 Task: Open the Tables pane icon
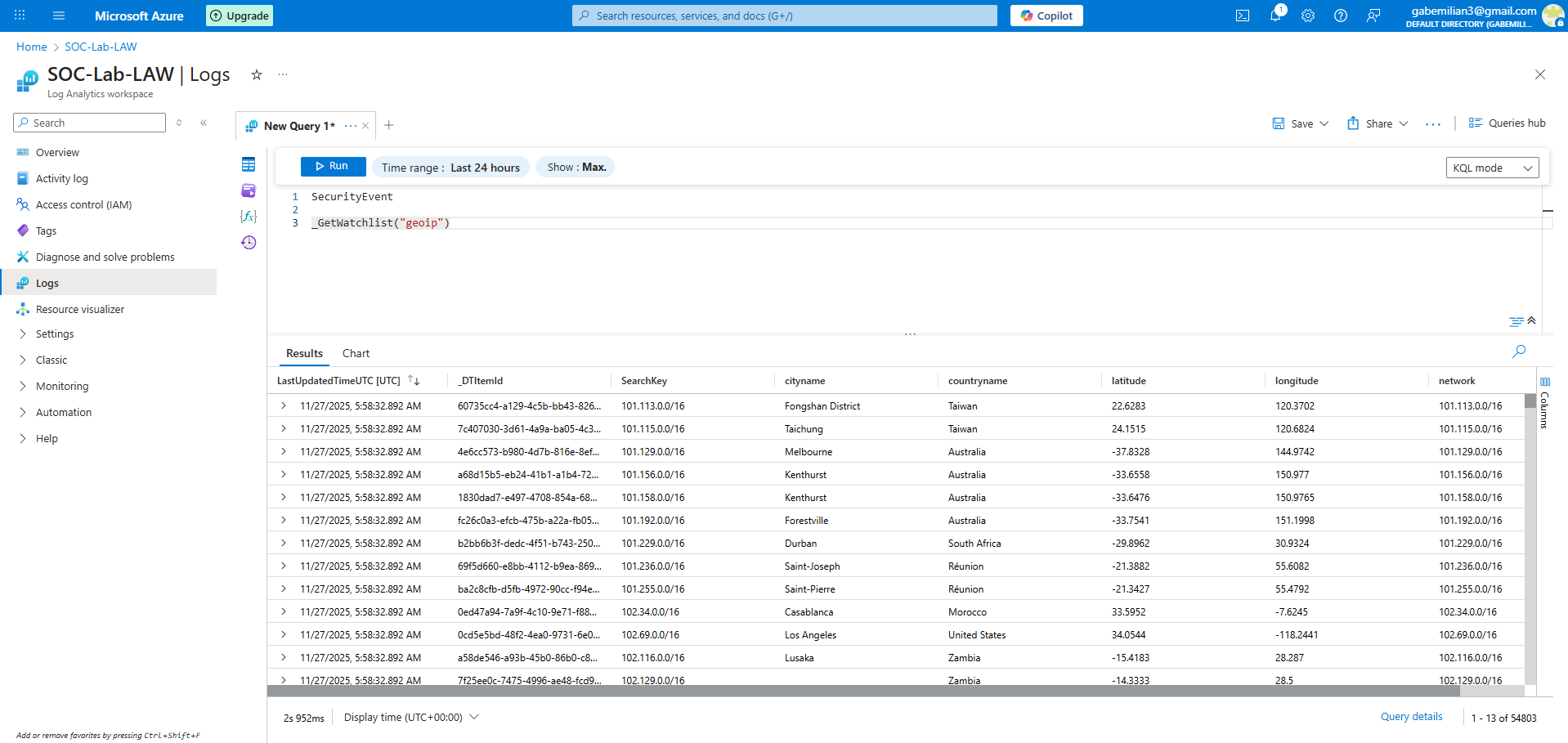pyautogui.click(x=249, y=164)
